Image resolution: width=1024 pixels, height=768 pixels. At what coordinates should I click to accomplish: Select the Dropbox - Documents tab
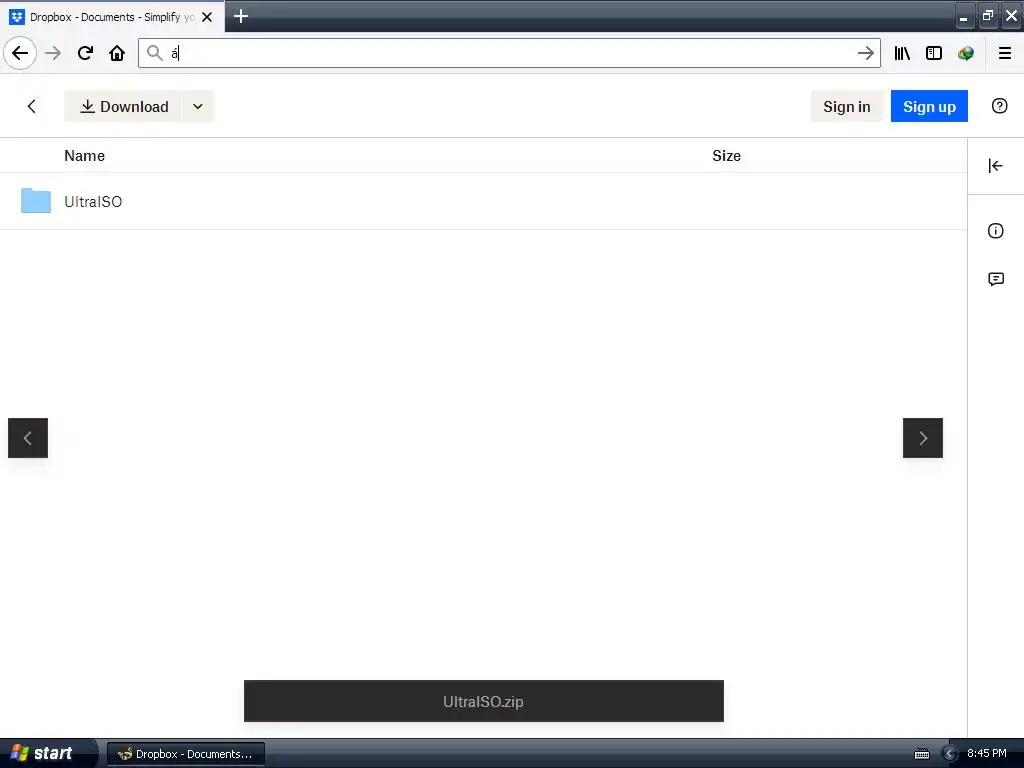coord(112,17)
